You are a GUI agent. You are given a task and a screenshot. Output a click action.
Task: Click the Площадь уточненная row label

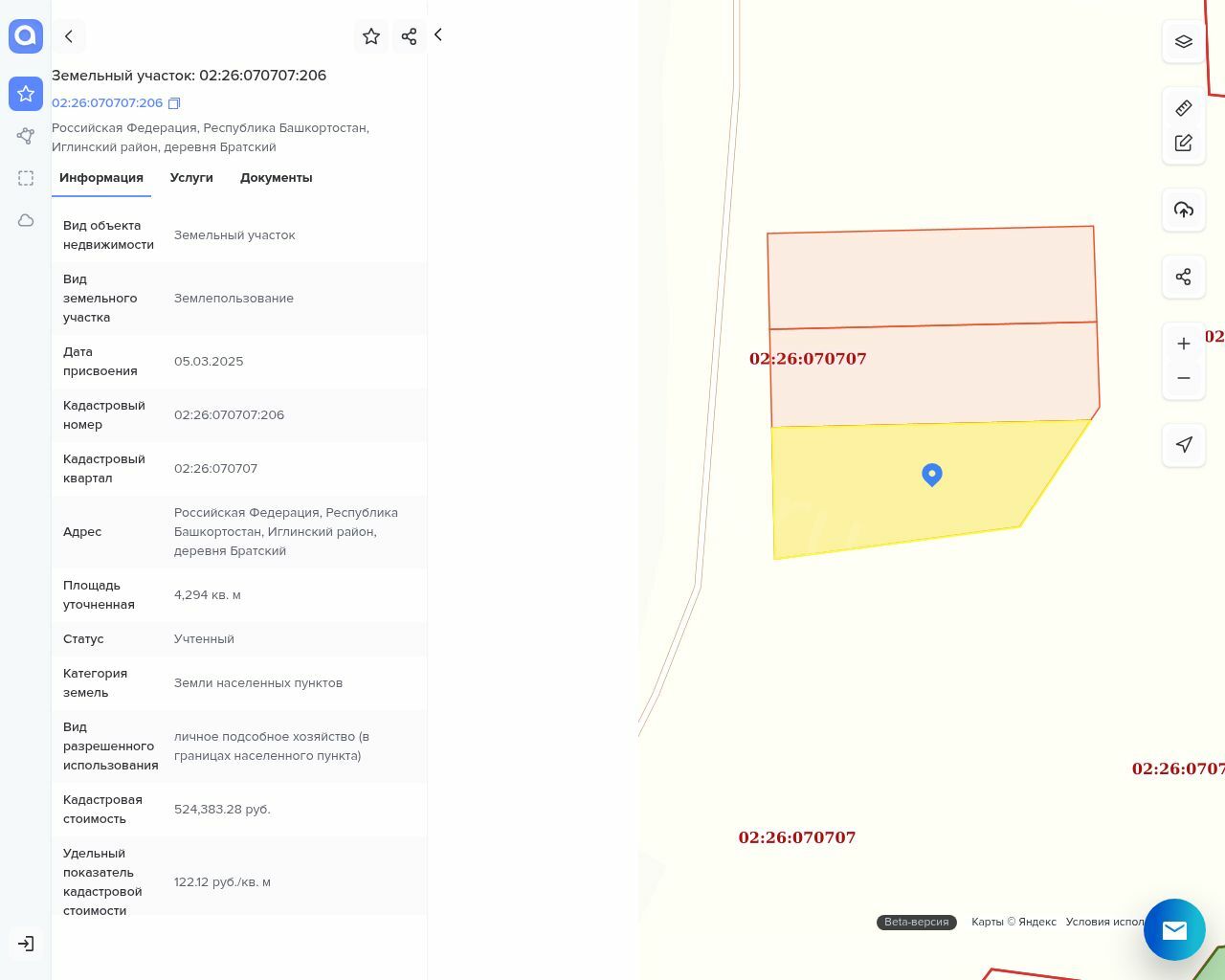click(x=99, y=595)
